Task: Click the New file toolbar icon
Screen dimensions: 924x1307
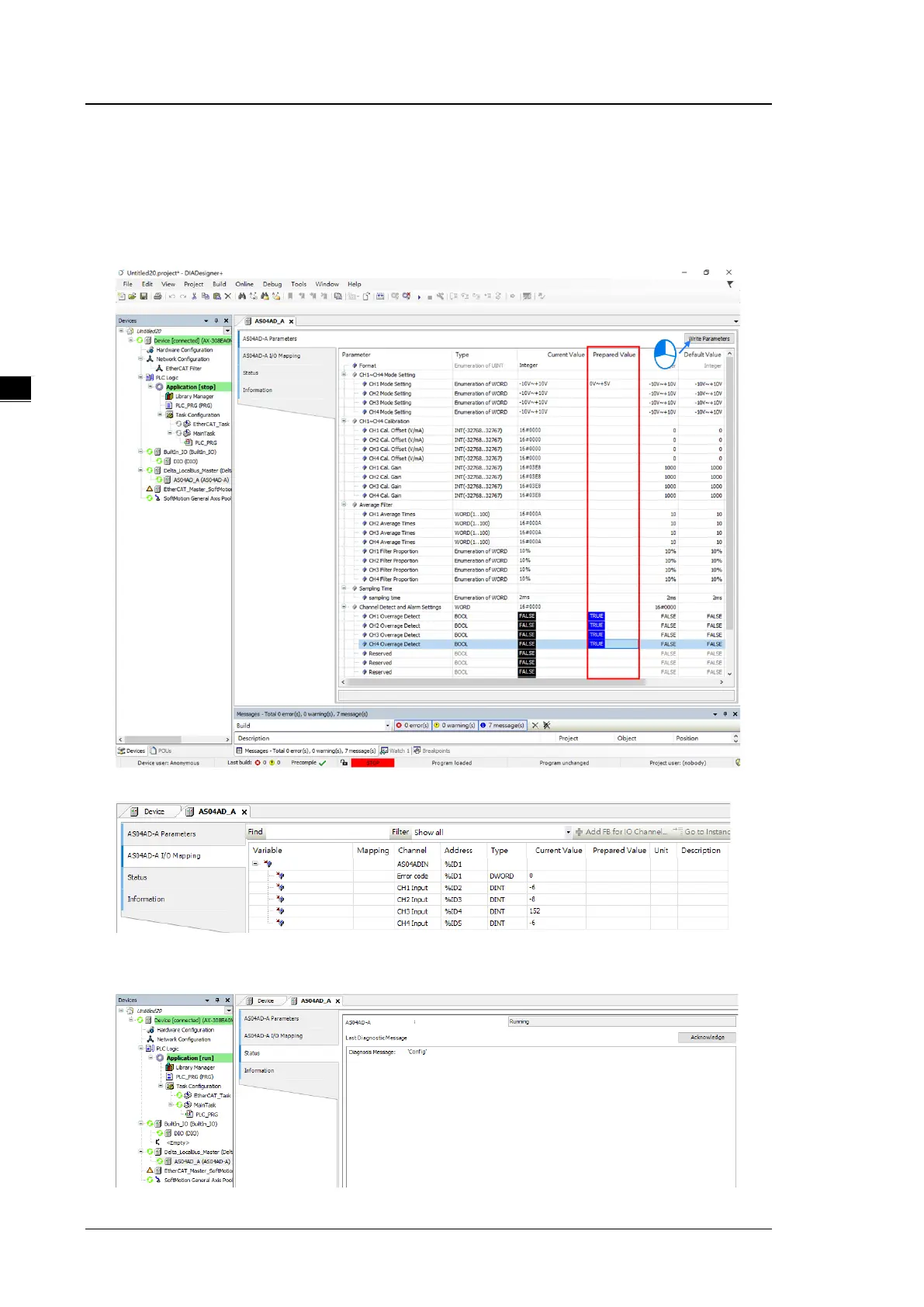Action: point(122,296)
